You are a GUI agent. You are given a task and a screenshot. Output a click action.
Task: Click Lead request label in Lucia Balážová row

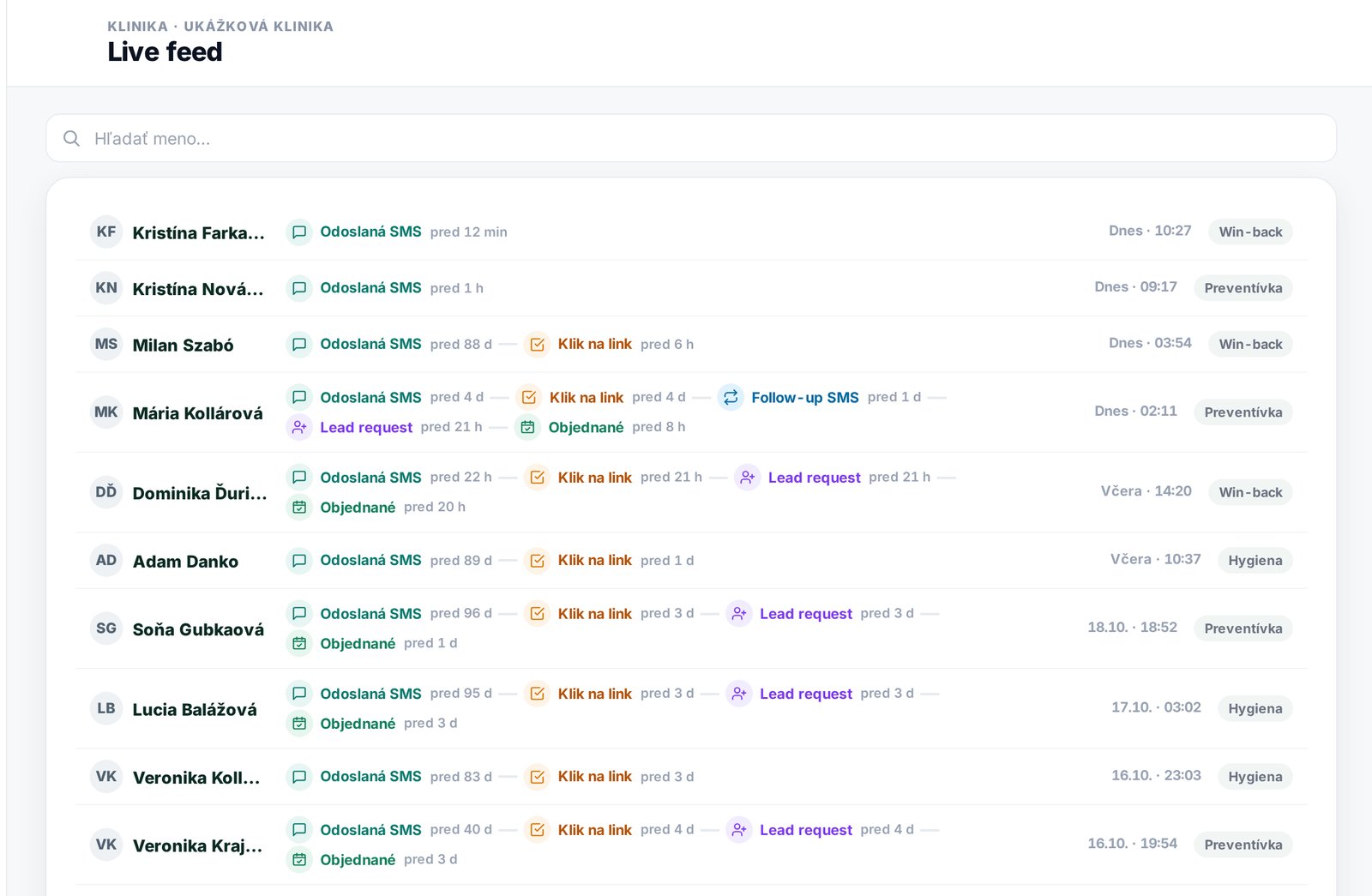coord(805,694)
